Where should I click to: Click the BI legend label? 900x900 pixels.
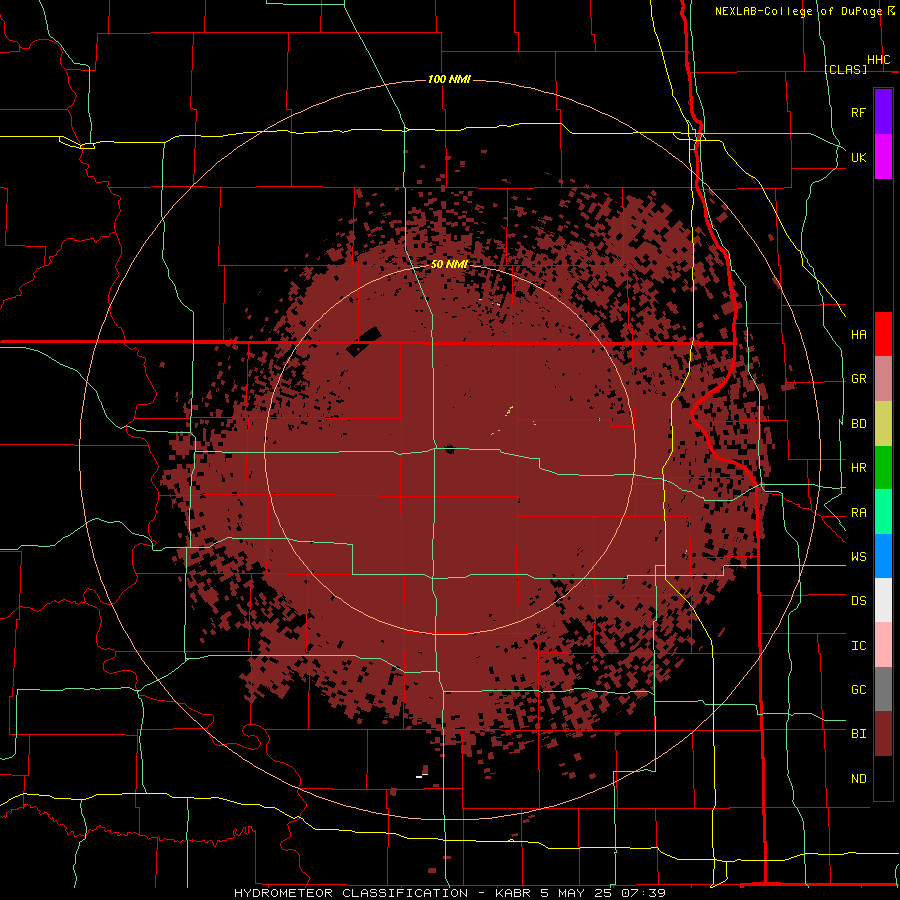click(x=859, y=734)
